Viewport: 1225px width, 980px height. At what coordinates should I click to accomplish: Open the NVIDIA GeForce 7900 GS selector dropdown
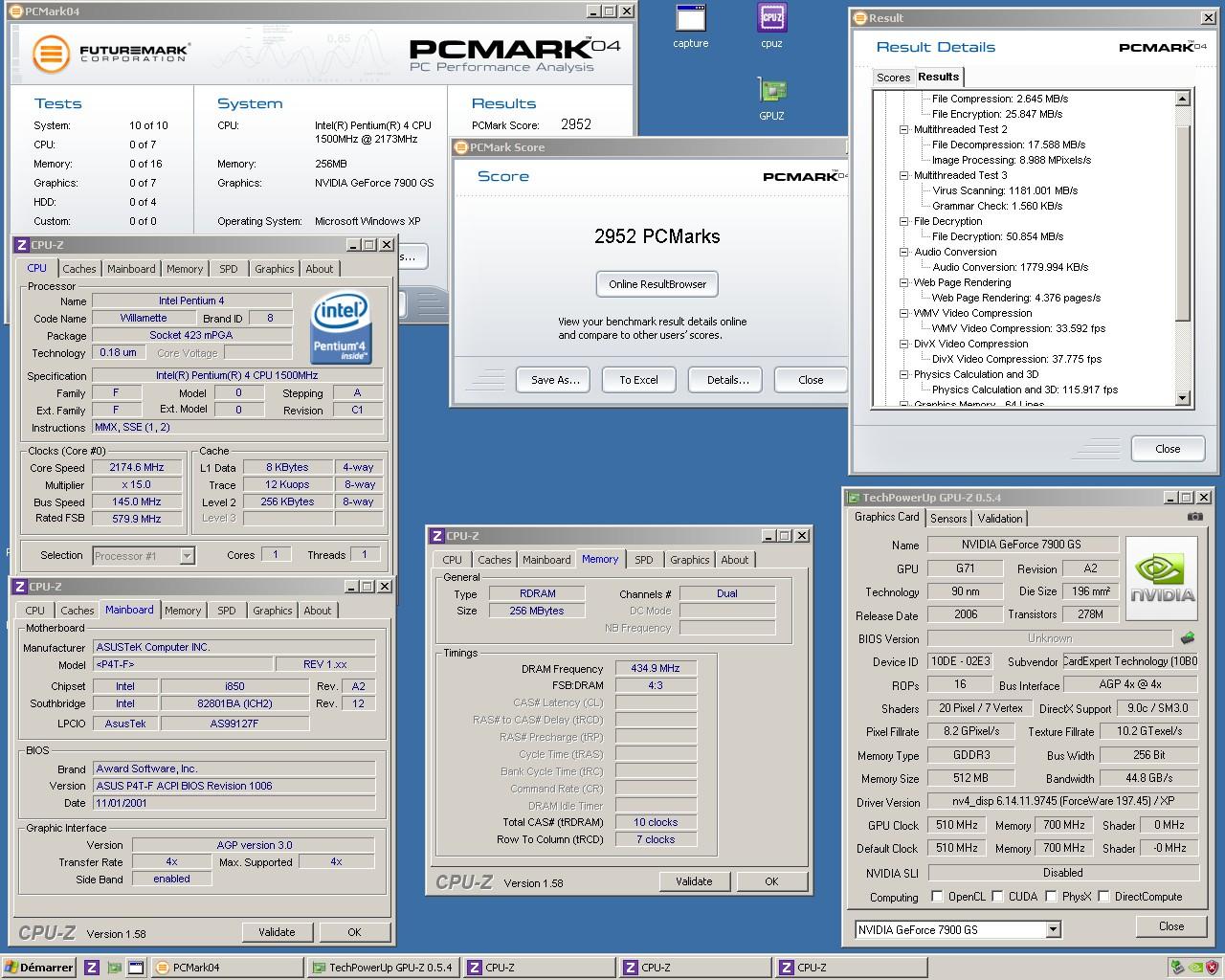point(1053,929)
